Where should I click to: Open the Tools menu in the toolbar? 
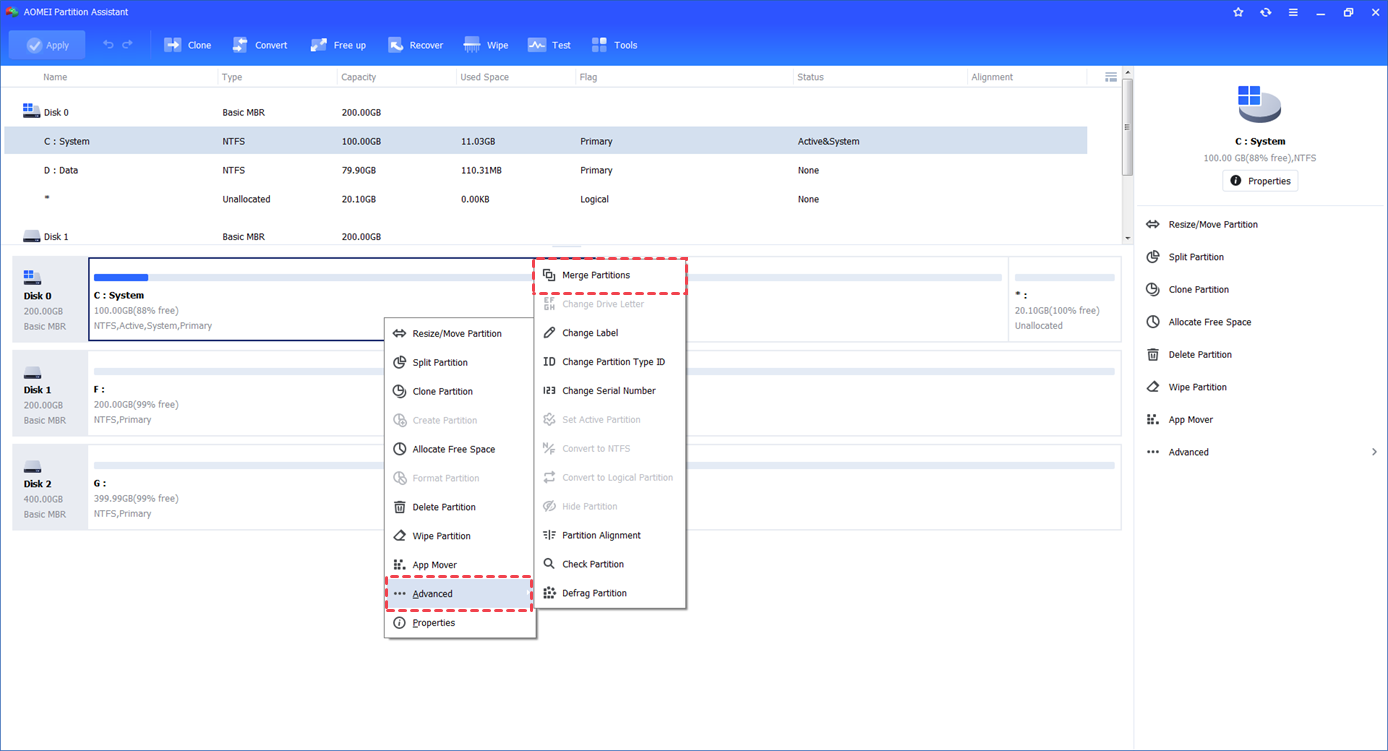614,45
